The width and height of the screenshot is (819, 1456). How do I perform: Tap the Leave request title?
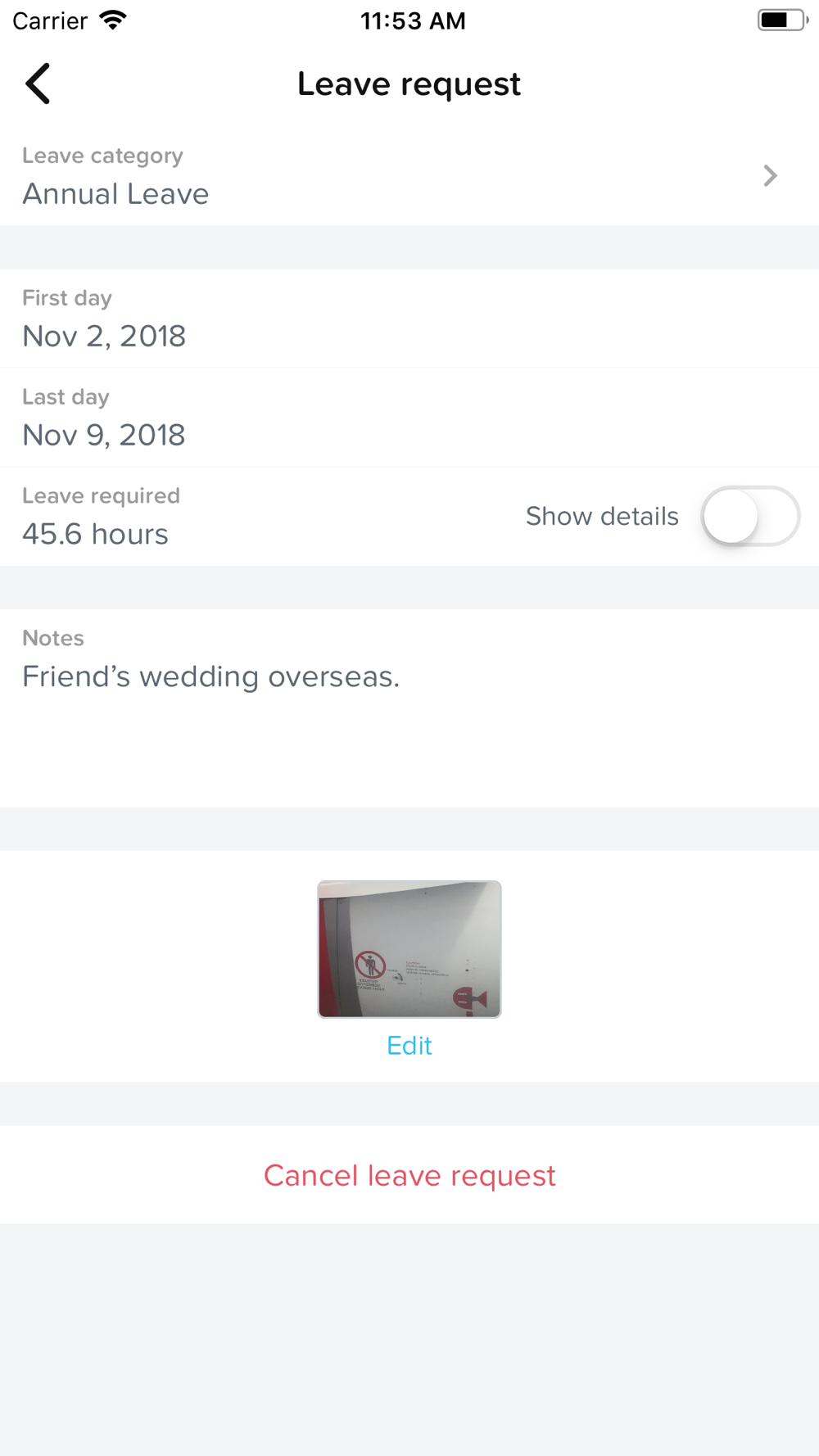(x=409, y=84)
